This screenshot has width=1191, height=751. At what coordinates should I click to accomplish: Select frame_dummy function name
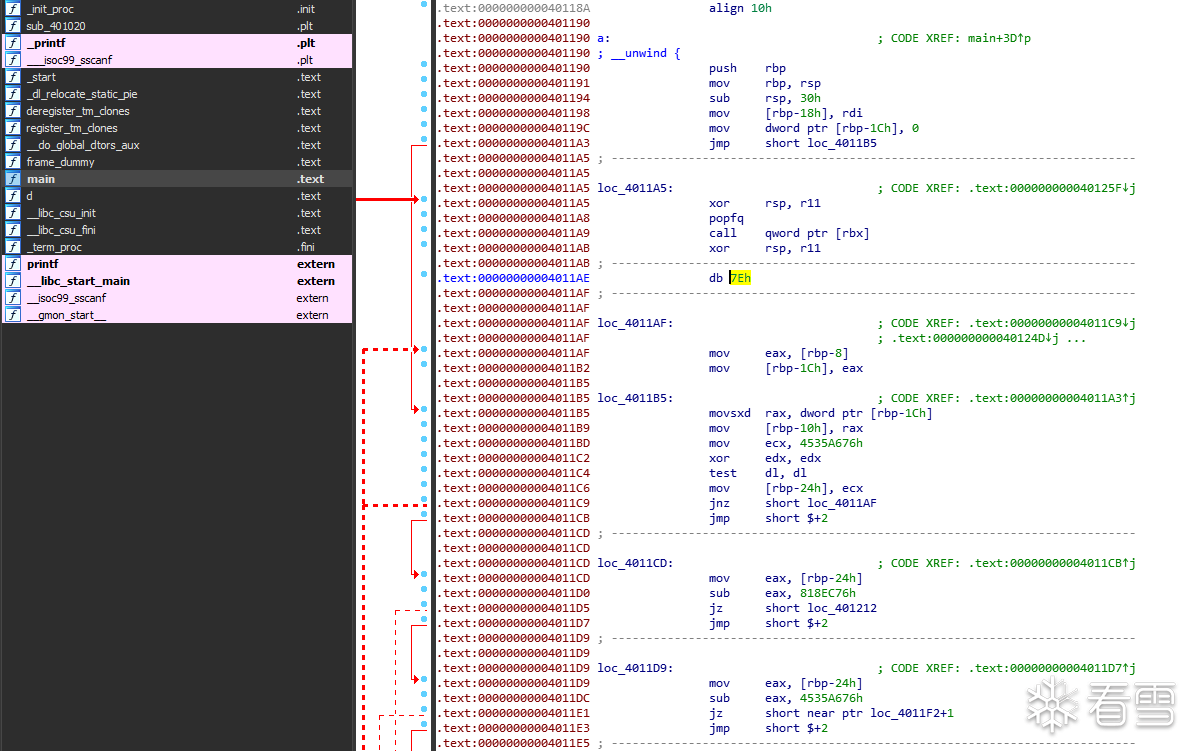(x=60, y=162)
